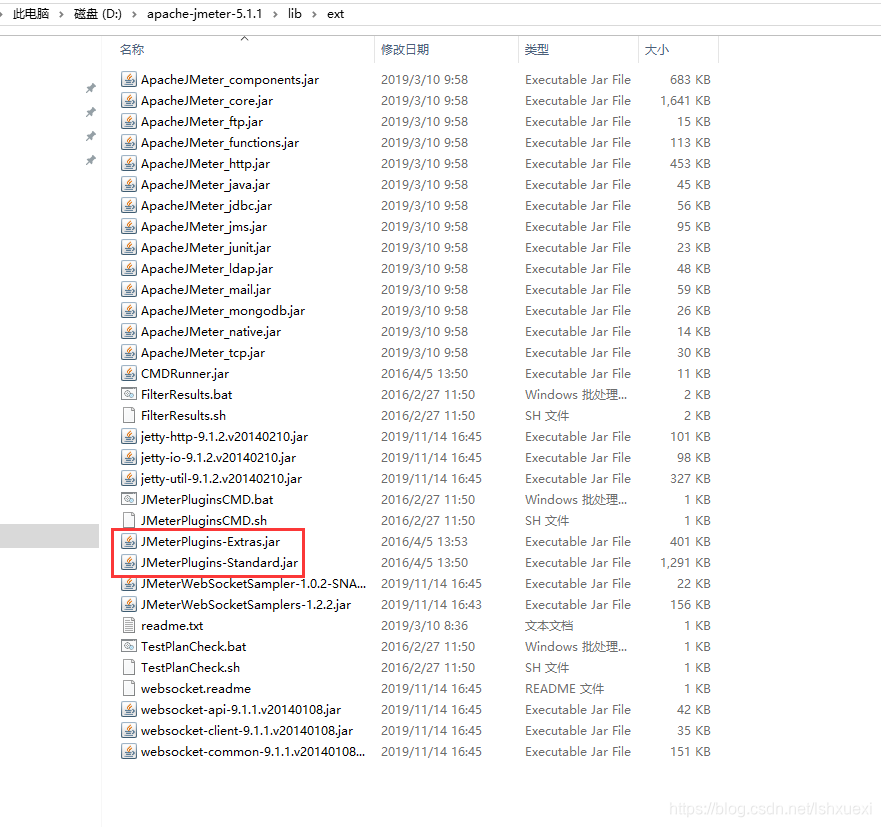881x827 pixels.
Task: Click the CMDRunner.jar file icon
Action: coord(129,374)
